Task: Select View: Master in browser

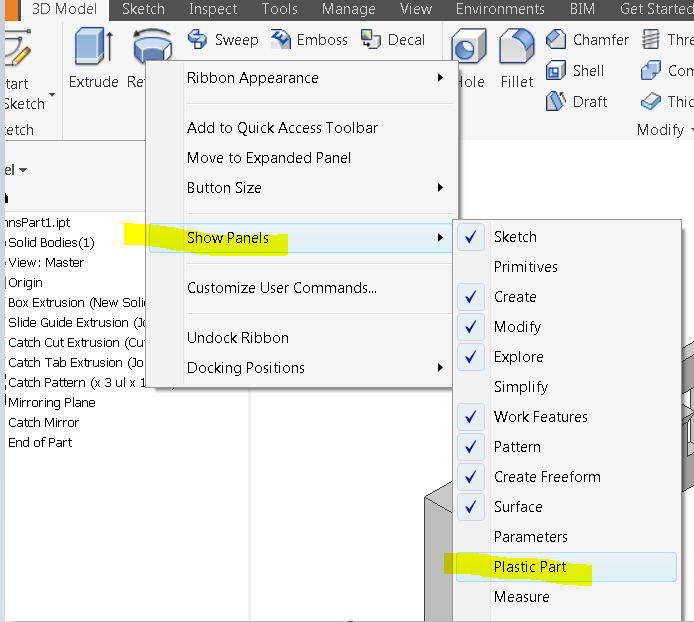Action: coord(46,263)
